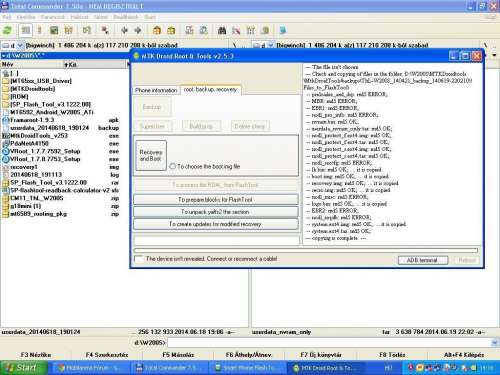Sort the file list by the Név column header
The height and width of the screenshot is (375, 500).
coord(32,64)
